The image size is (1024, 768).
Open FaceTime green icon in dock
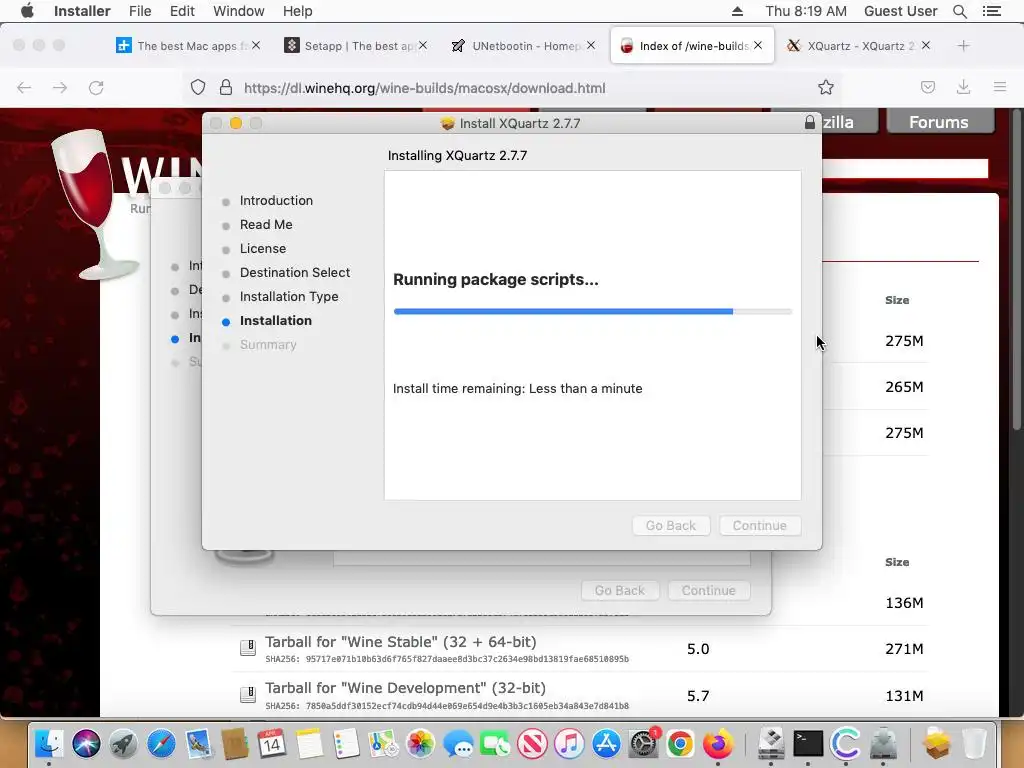495,743
